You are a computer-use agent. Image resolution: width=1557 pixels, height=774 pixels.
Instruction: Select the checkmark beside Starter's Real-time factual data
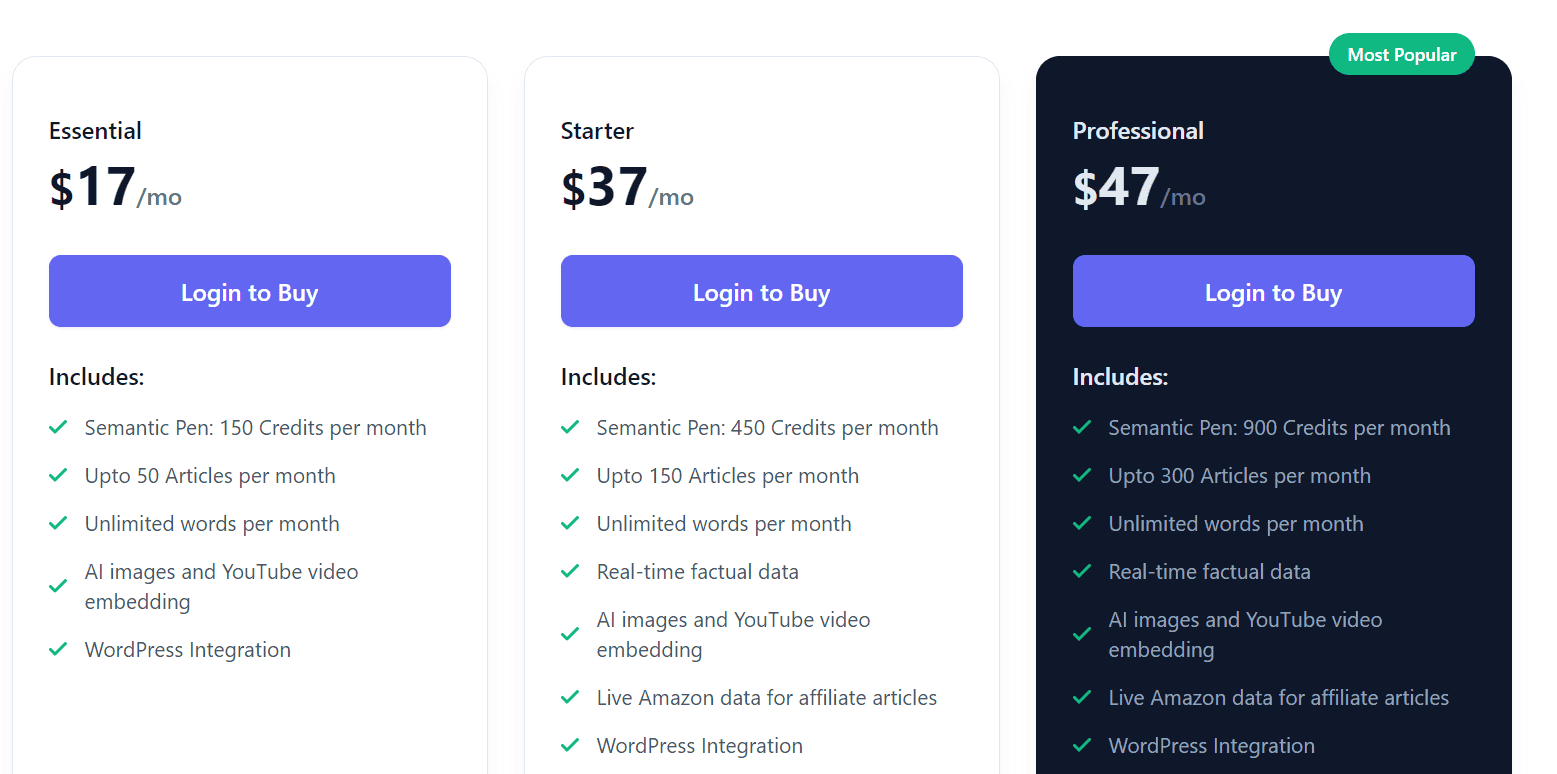570,571
